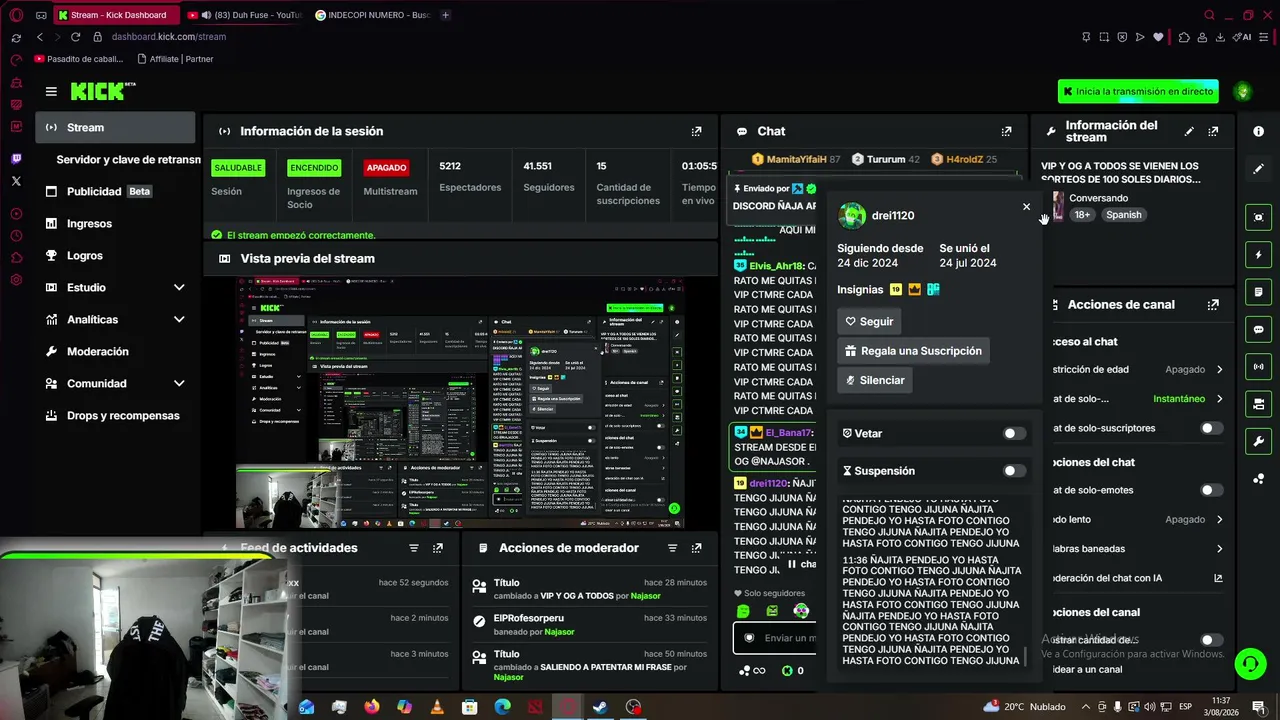The height and width of the screenshot is (720, 1280).
Task: Open the Palabras baneadas list
Action: [x=1137, y=549]
